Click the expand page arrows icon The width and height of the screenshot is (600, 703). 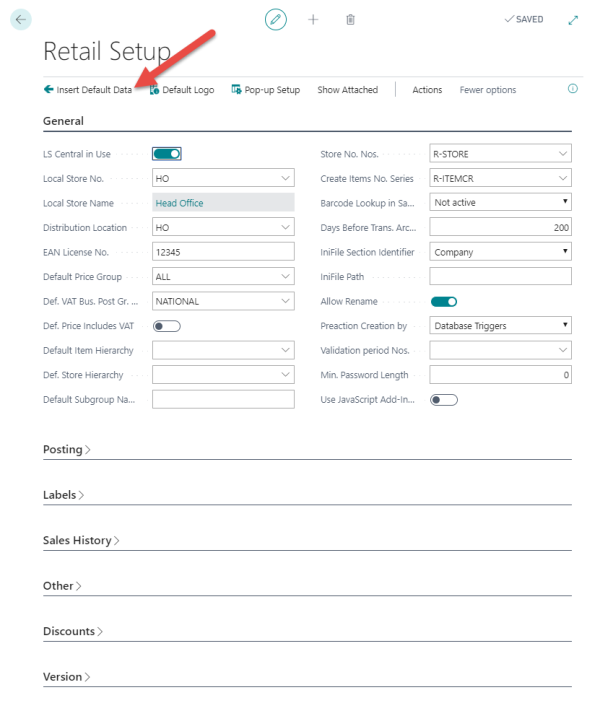tap(573, 19)
